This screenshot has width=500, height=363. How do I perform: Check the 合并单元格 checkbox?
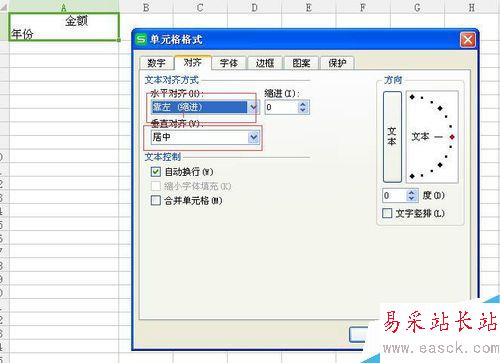(156, 200)
